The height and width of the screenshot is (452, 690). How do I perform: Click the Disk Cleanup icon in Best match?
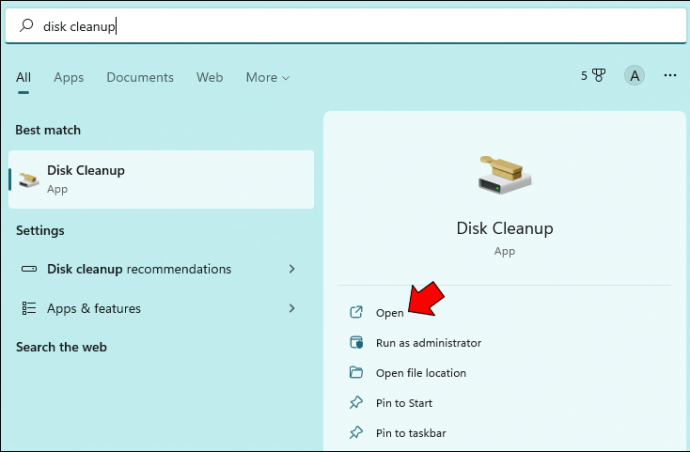(x=31, y=179)
